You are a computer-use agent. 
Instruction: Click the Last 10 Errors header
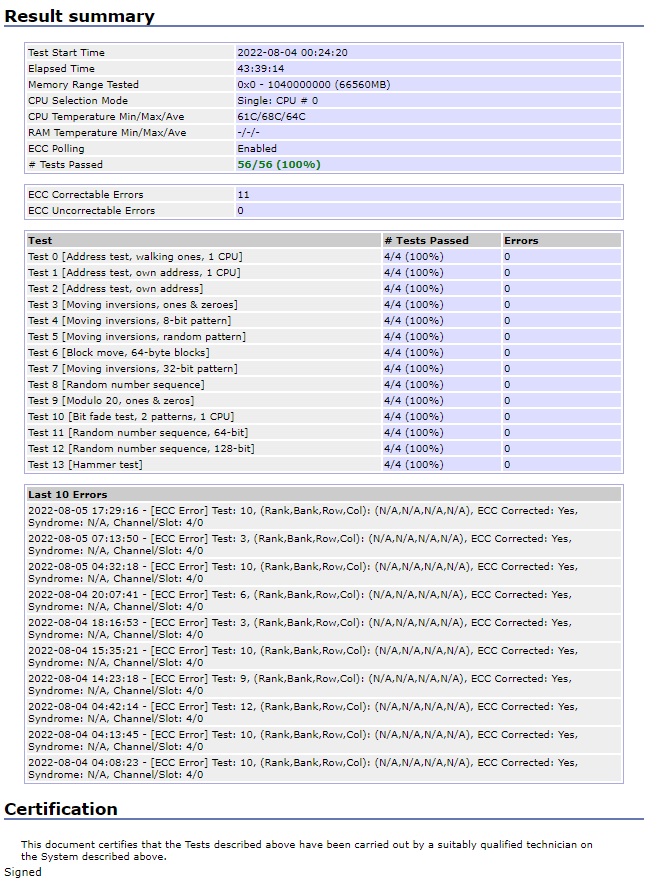click(x=67, y=495)
